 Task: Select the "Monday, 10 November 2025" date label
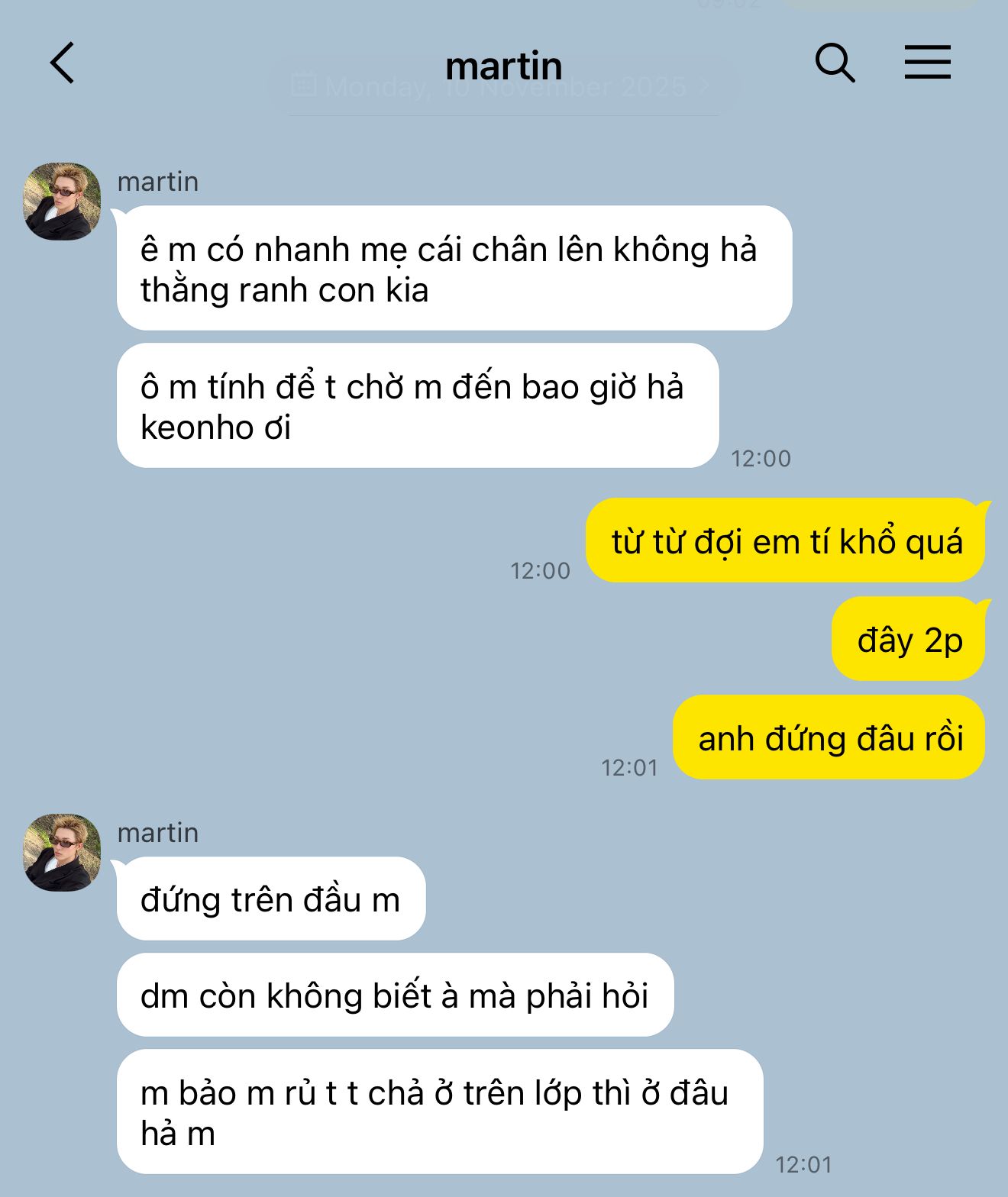[506, 87]
